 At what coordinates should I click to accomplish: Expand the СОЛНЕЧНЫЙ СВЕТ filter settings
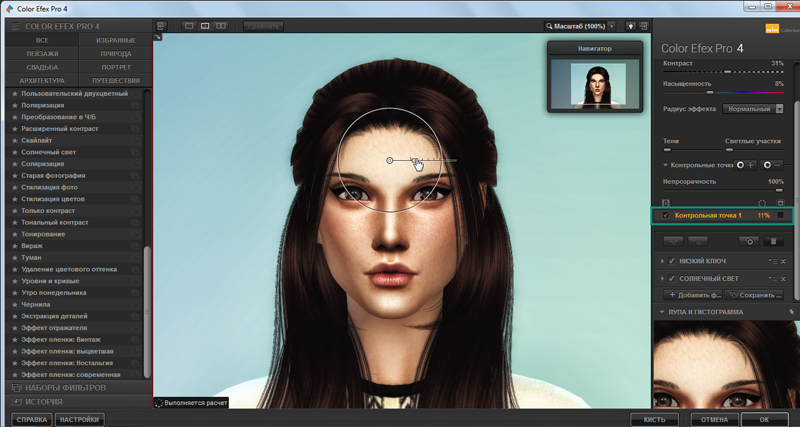(x=662, y=279)
